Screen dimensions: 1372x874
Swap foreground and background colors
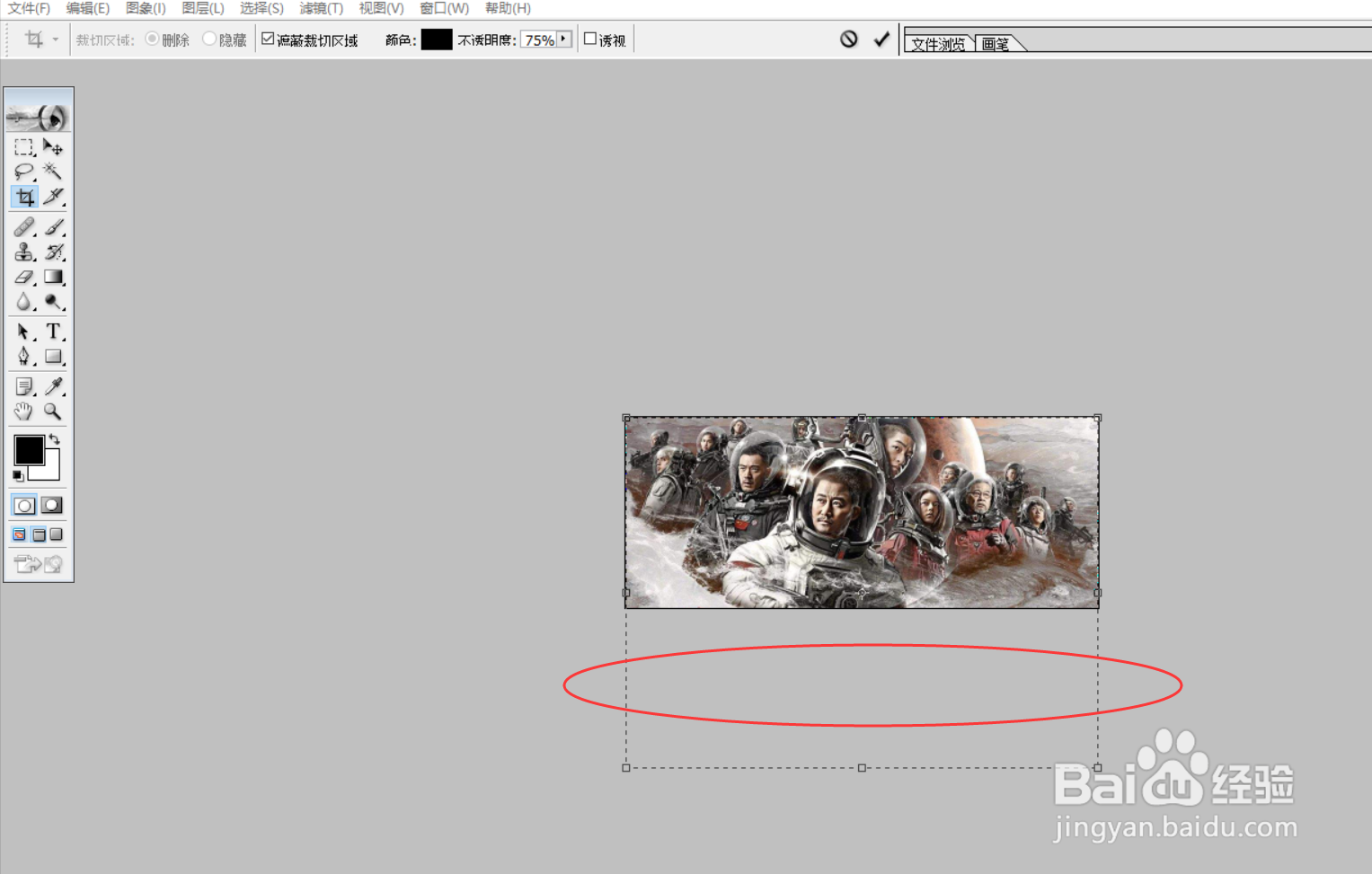55,439
